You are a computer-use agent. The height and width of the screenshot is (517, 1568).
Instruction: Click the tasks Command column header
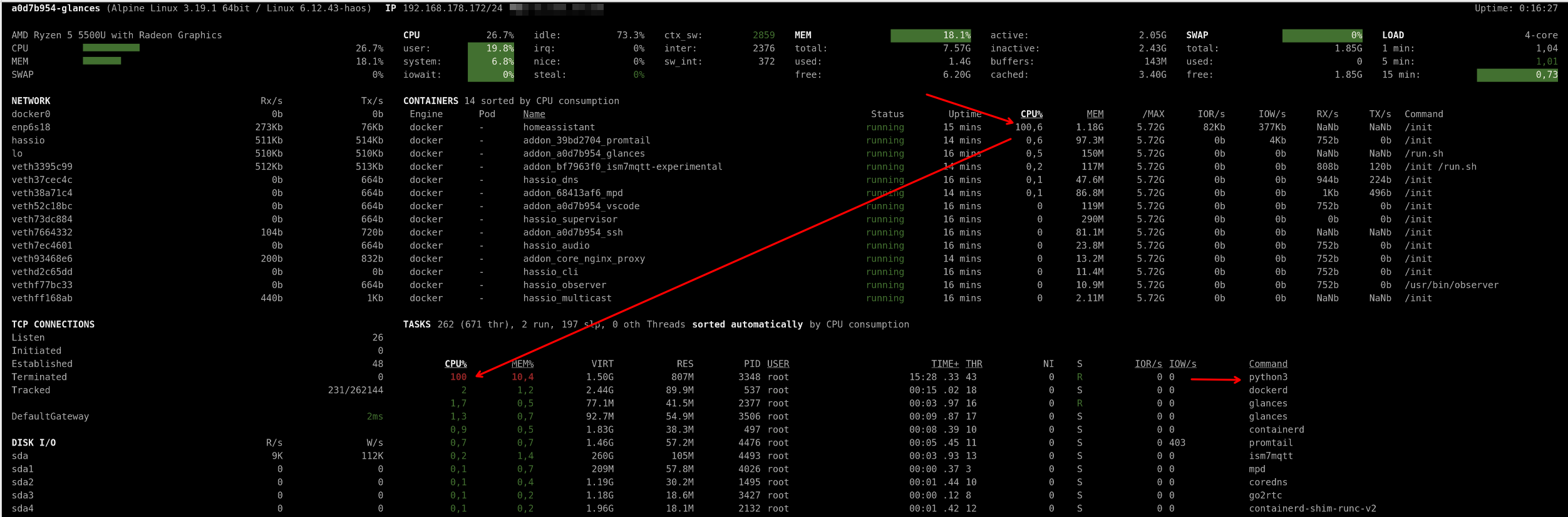coord(1268,364)
